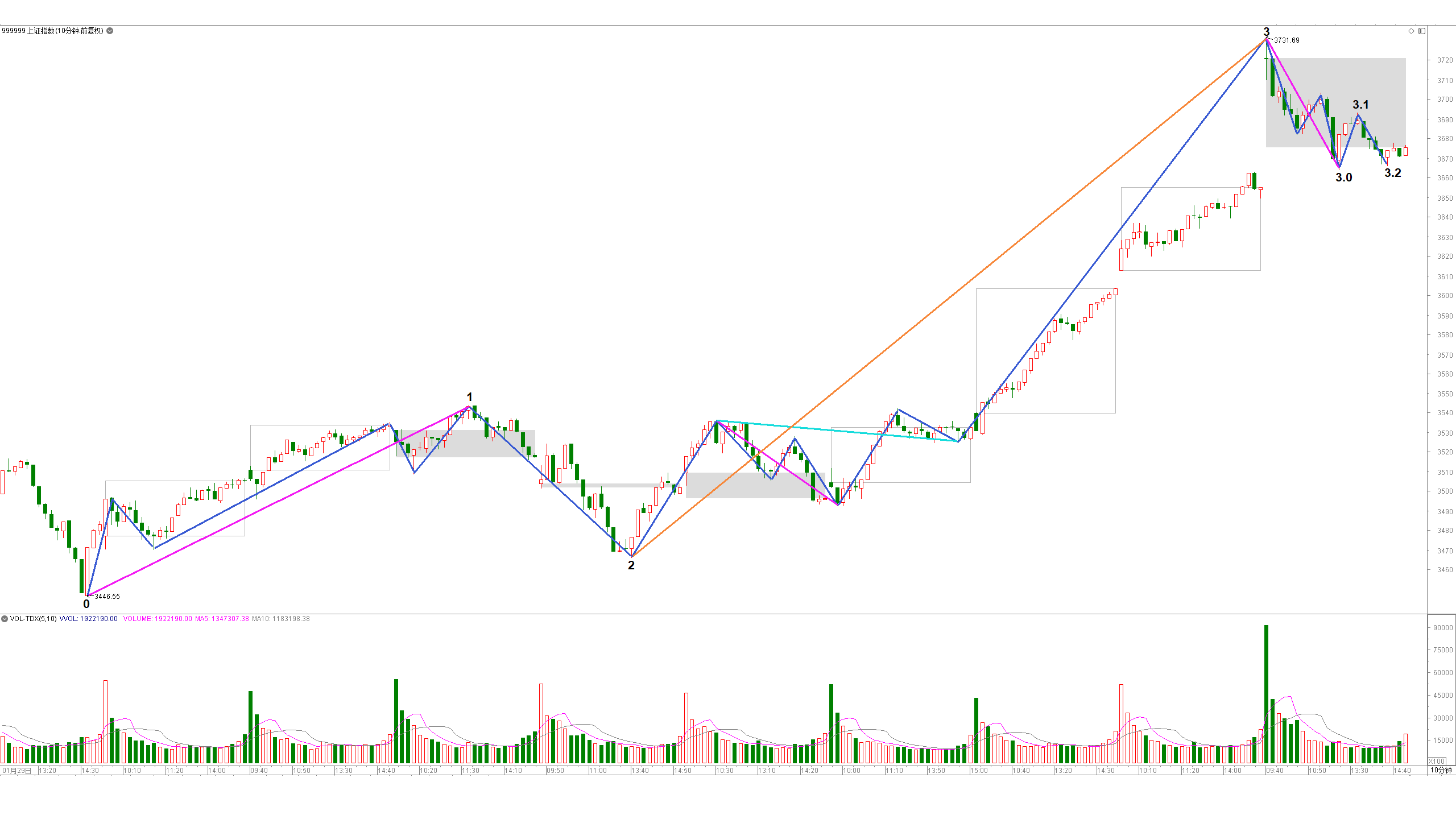Click the 15:00 marker on time axis

[979, 771]
